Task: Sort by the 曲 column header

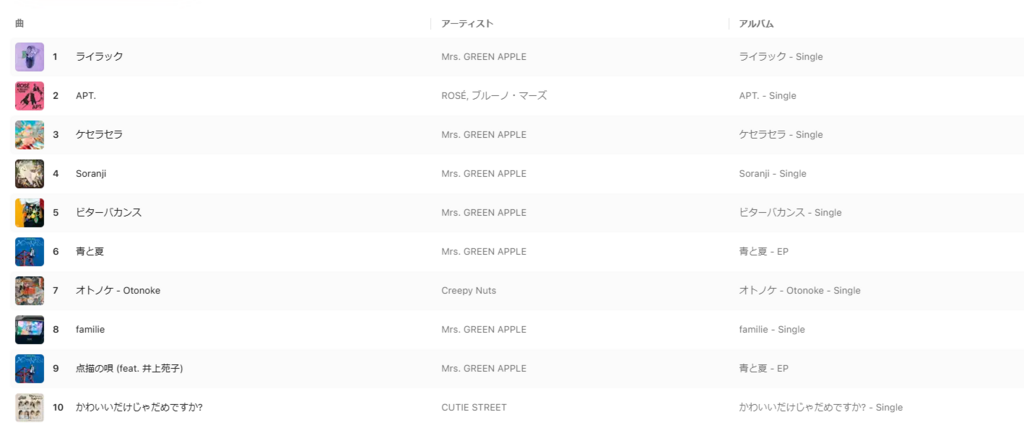Action: click(x=20, y=23)
